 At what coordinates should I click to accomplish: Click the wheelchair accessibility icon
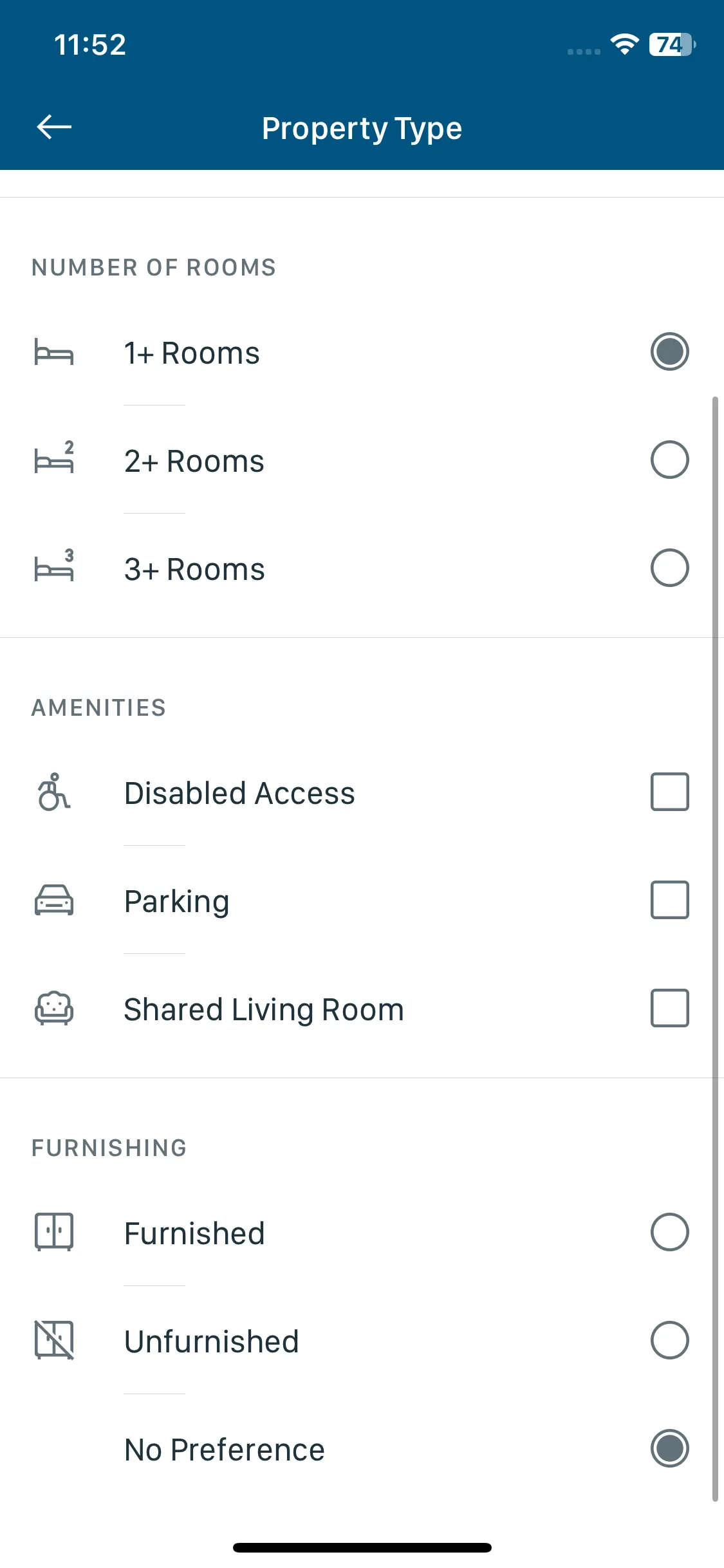[54, 792]
